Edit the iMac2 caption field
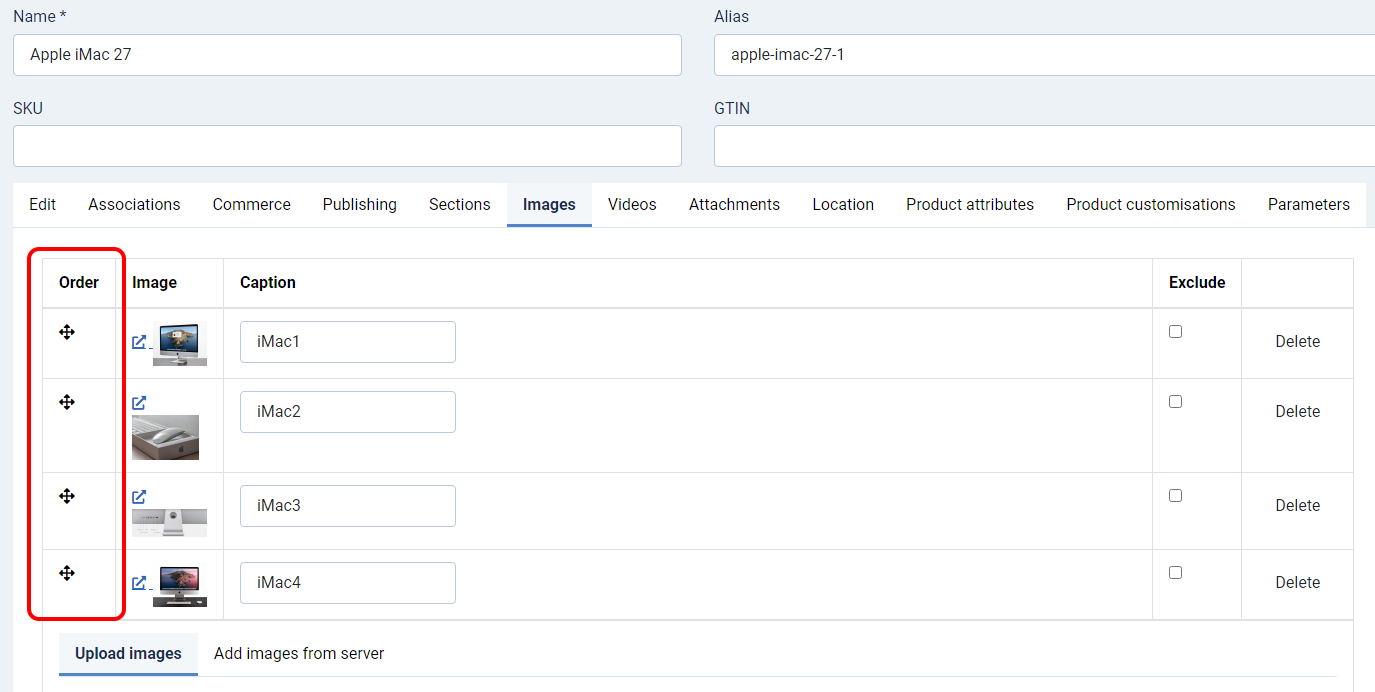1375x692 pixels. (x=348, y=412)
